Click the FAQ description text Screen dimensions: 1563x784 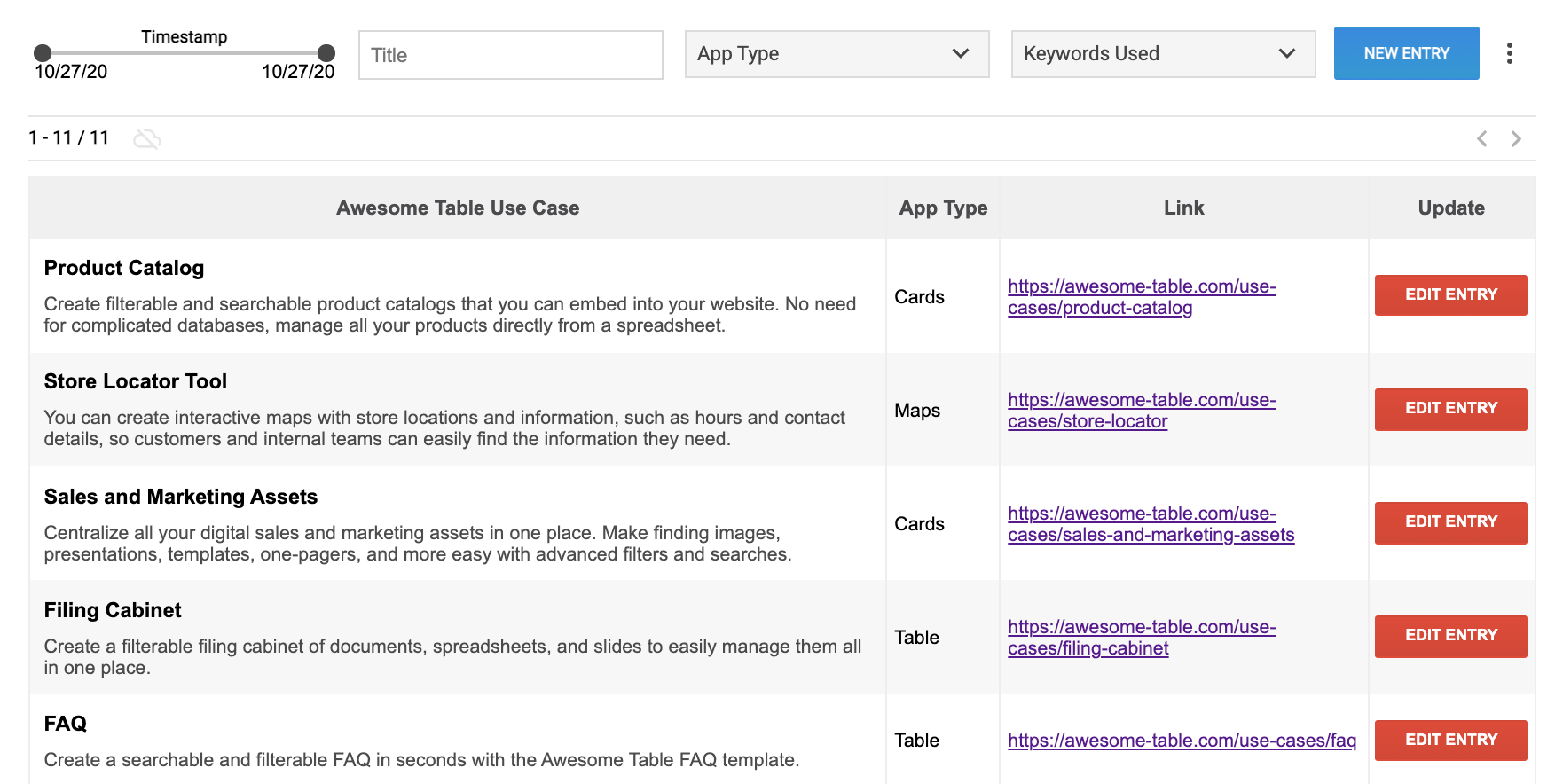pyautogui.click(x=421, y=760)
